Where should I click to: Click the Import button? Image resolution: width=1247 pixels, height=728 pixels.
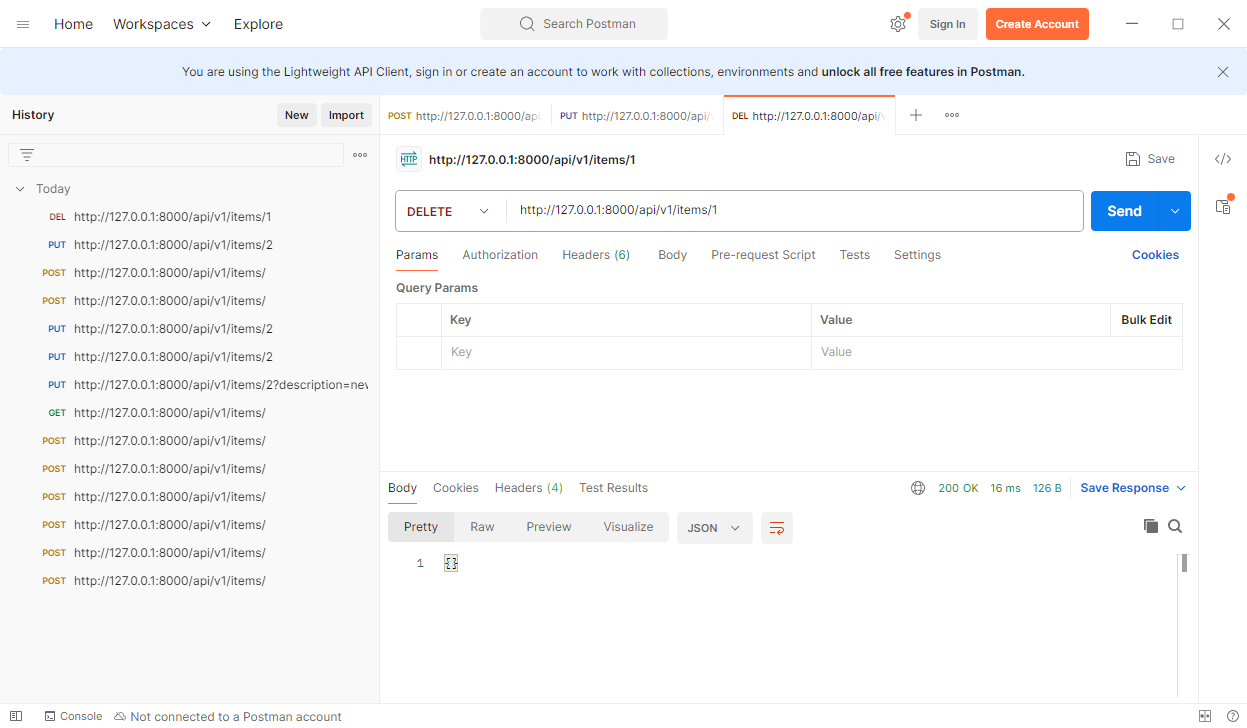pyautogui.click(x=346, y=115)
